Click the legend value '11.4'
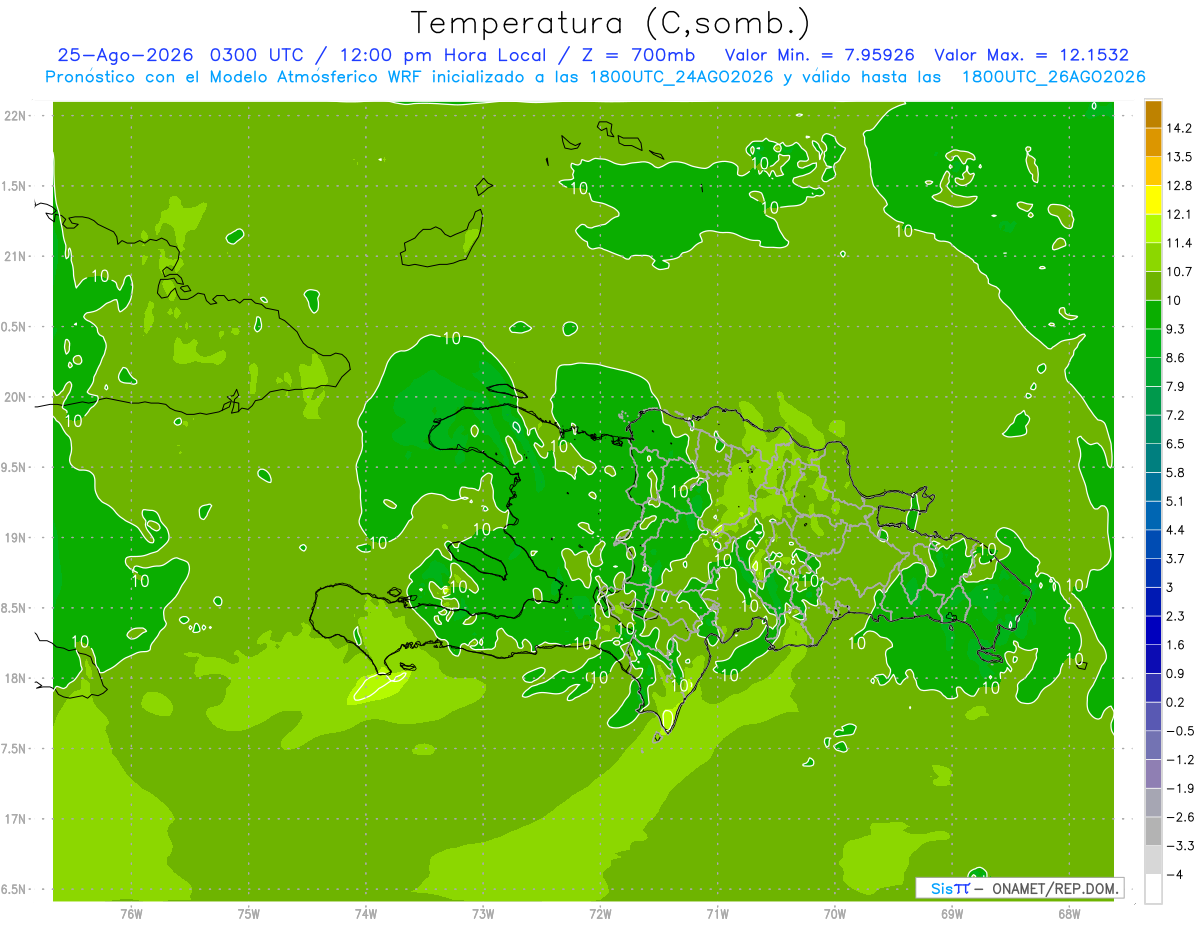The height and width of the screenshot is (927, 1200). point(1179,243)
